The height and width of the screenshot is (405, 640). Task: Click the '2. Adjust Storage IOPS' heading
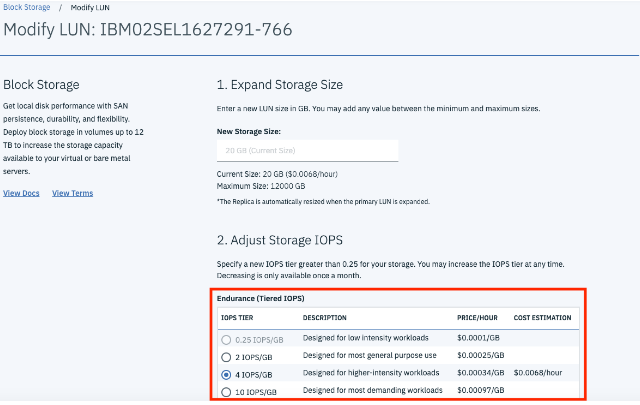click(x=280, y=240)
